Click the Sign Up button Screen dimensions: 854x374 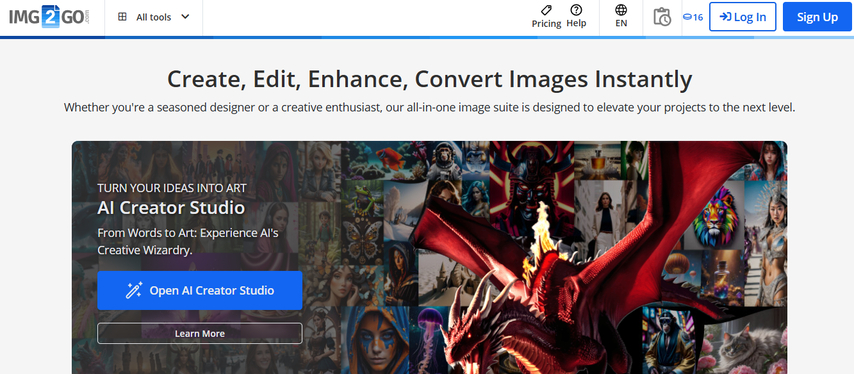click(817, 17)
